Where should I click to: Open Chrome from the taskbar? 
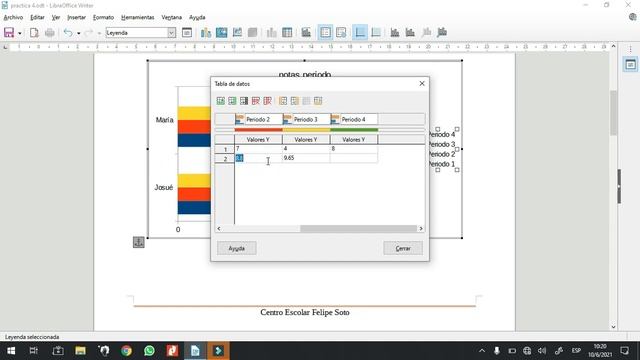coord(127,351)
